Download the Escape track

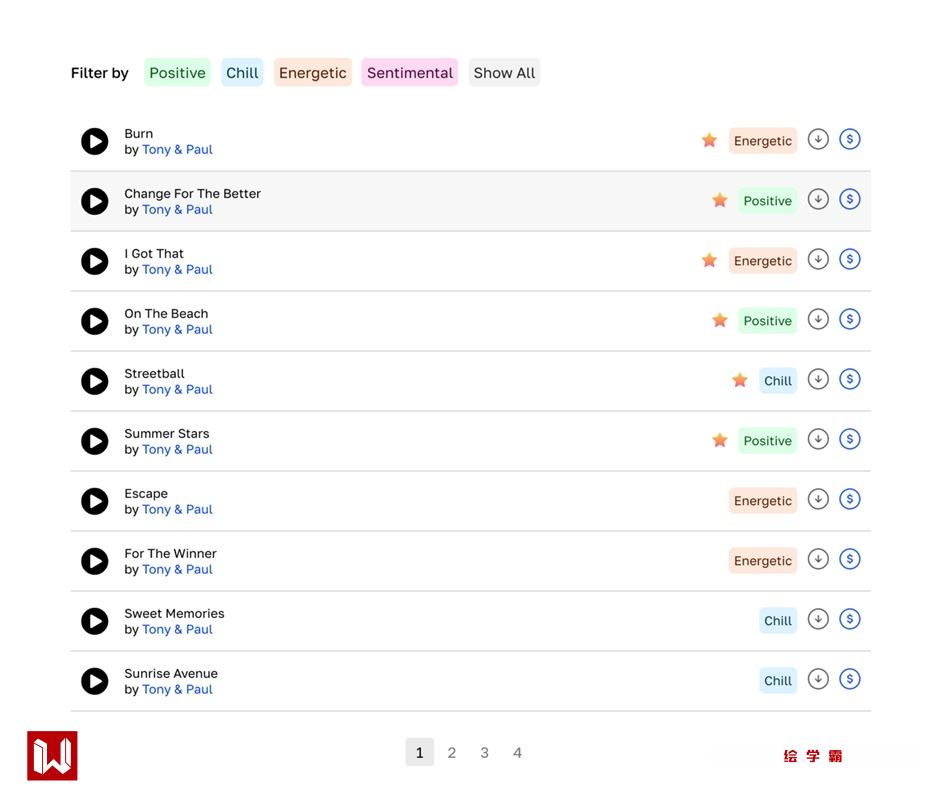point(818,499)
